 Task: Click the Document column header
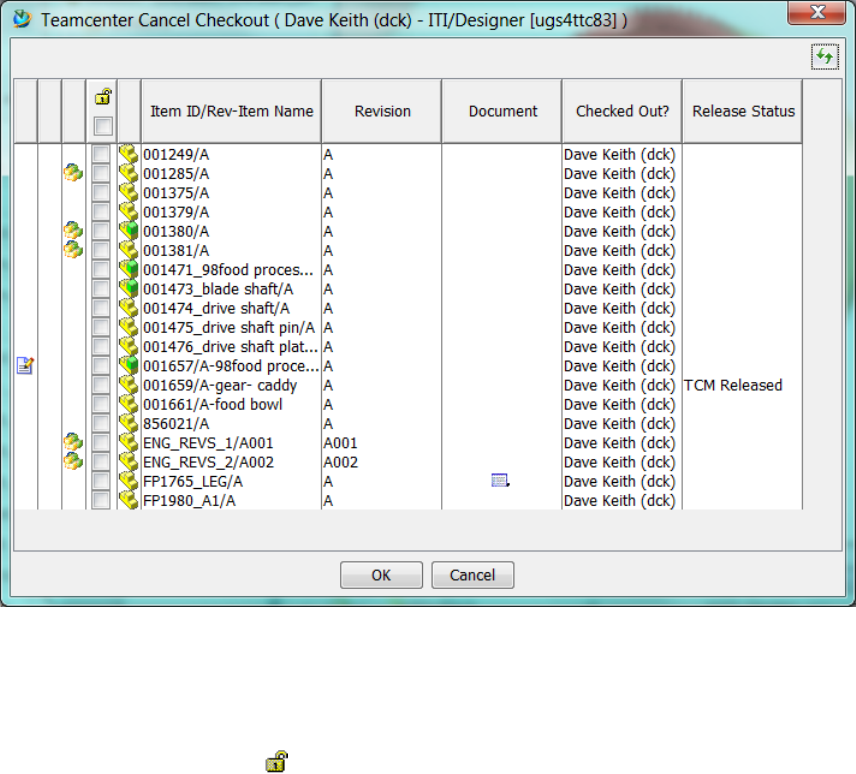pos(502,111)
